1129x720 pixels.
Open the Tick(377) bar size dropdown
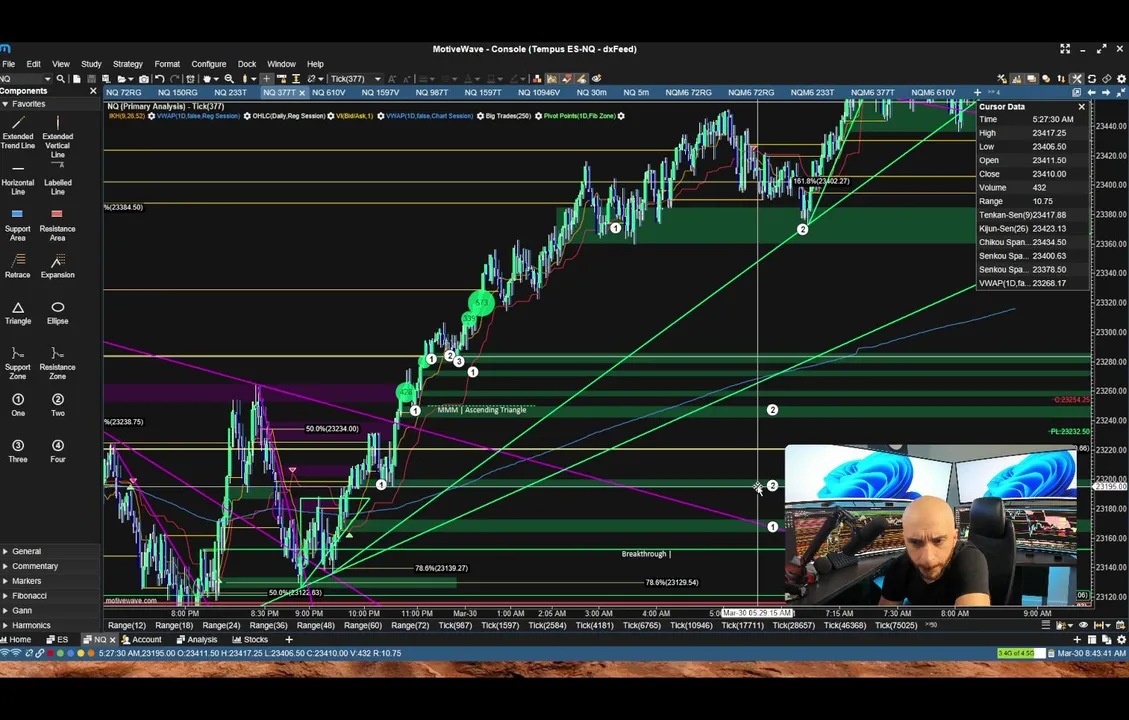click(x=377, y=78)
